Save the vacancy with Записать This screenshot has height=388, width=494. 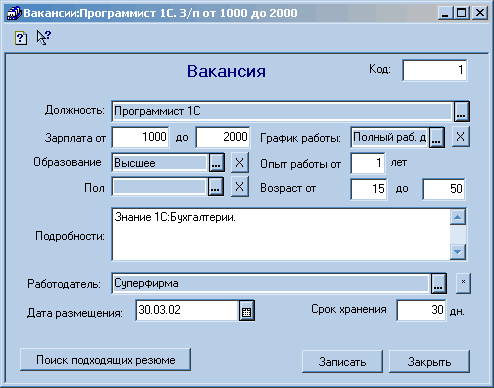(342, 361)
